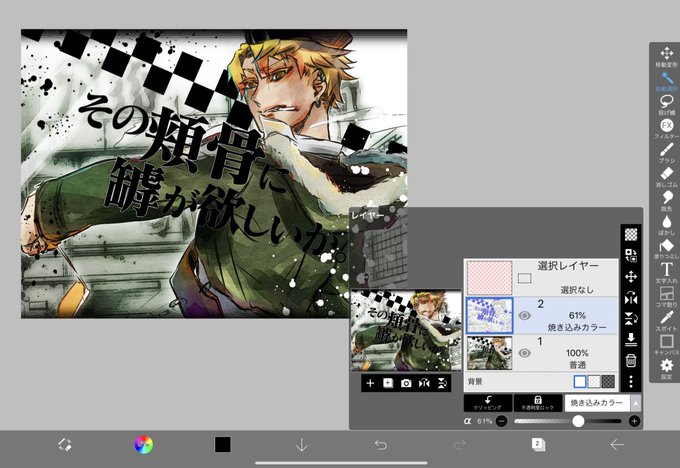Select the Eyedropper (スポイト) tool
This screenshot has height=468, width=680.
(x=666, y=321)
